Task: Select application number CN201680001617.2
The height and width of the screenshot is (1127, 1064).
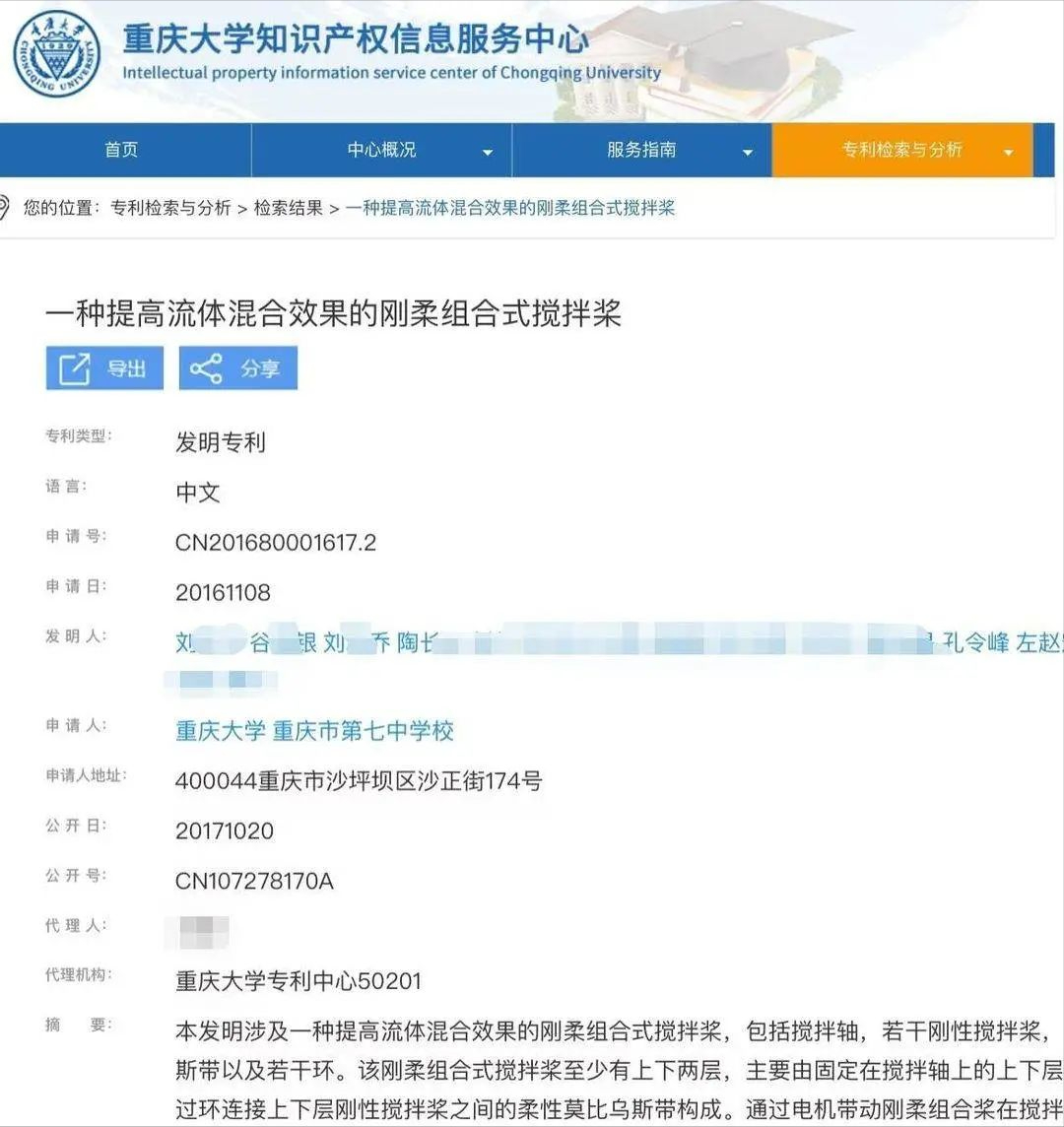Action: (x=276, y=542)
